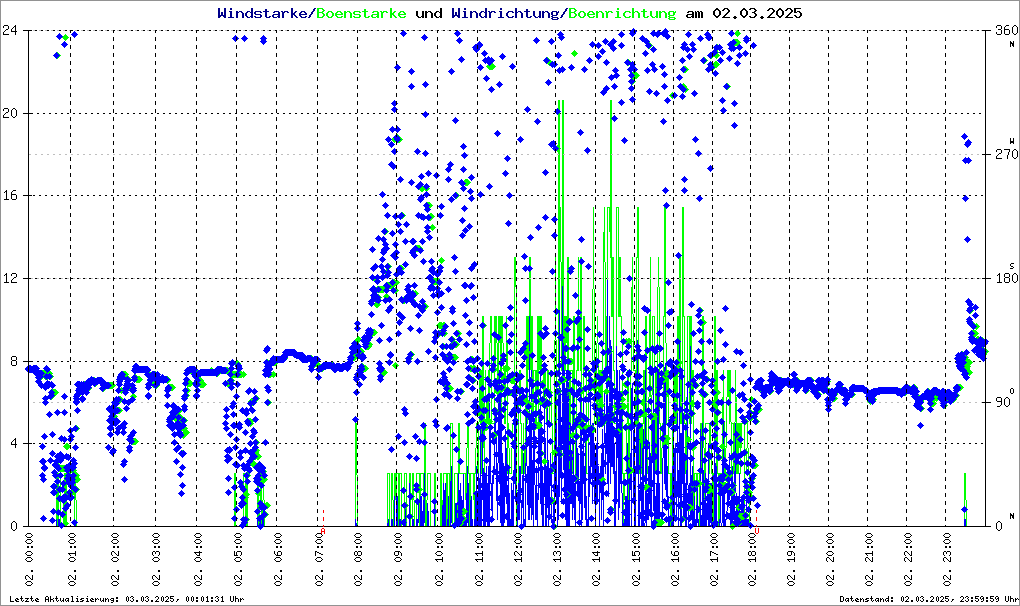Click the compass letter O beside 90
This screenshot has height=606, width=1020.
pyautogui.click(x=1012, y=391)
